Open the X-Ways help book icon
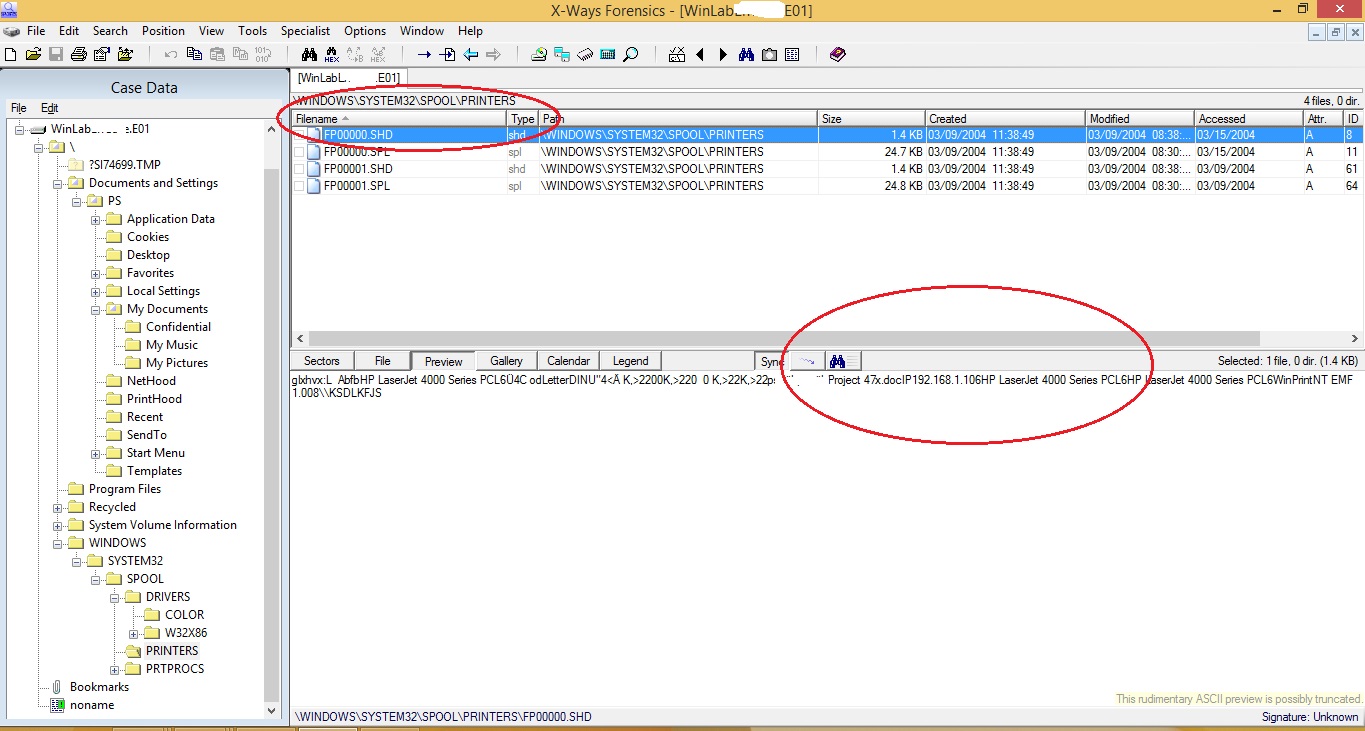This screenshot has width=1365, height=731. [x=838, y=54]
